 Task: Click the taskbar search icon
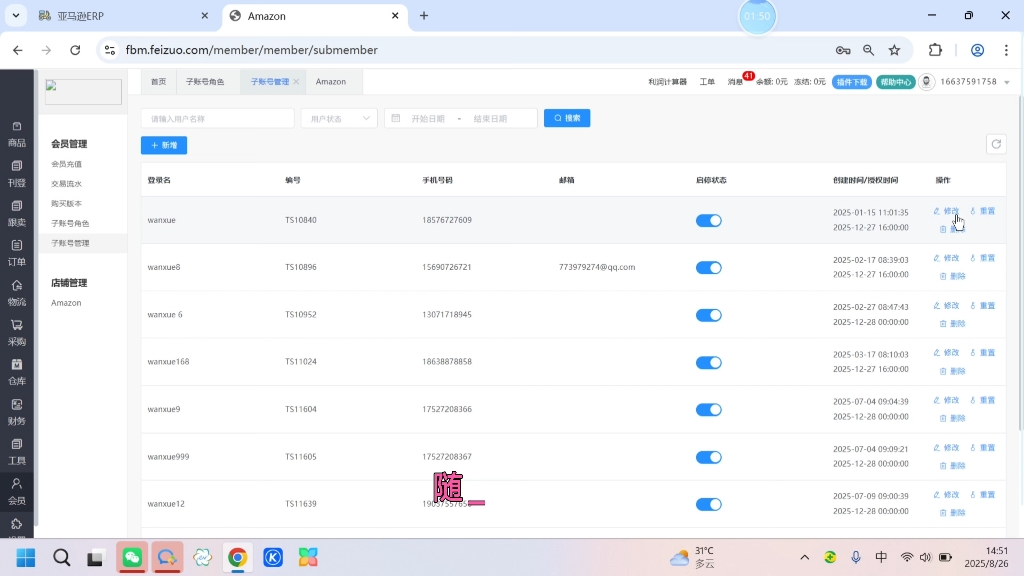pos(61,557)
